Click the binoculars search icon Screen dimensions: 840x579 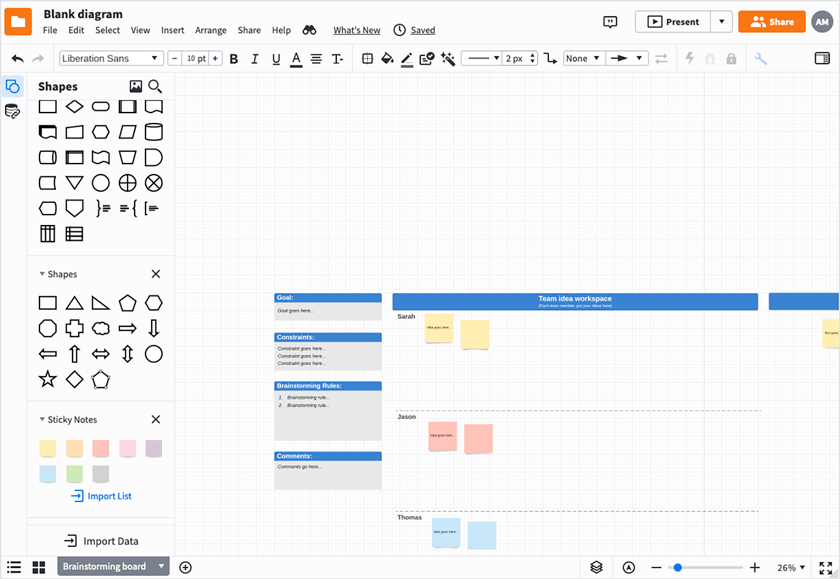coord(309,30)
